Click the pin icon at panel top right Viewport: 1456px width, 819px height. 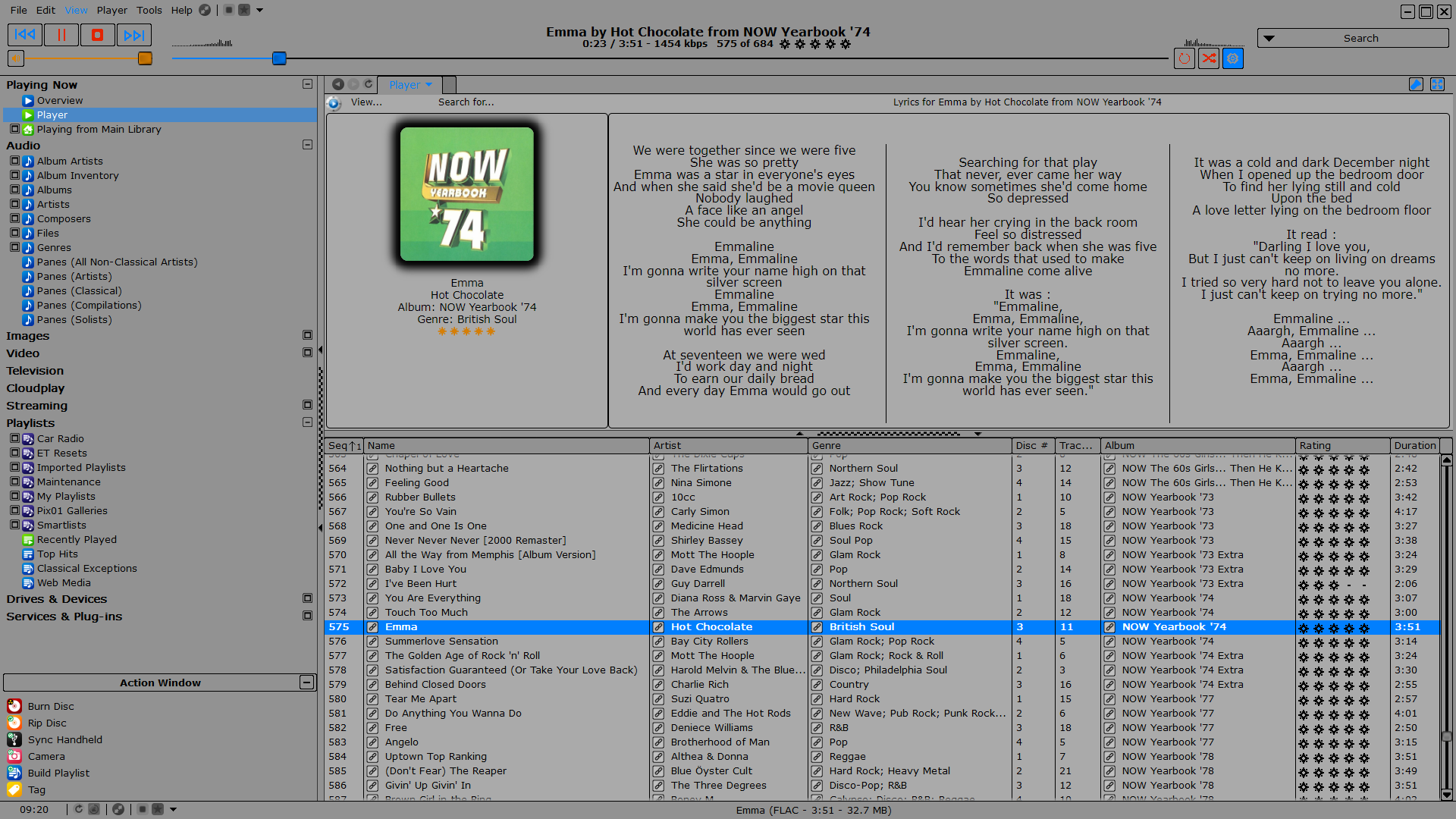pyautogui.click(x=1416, y=84)
